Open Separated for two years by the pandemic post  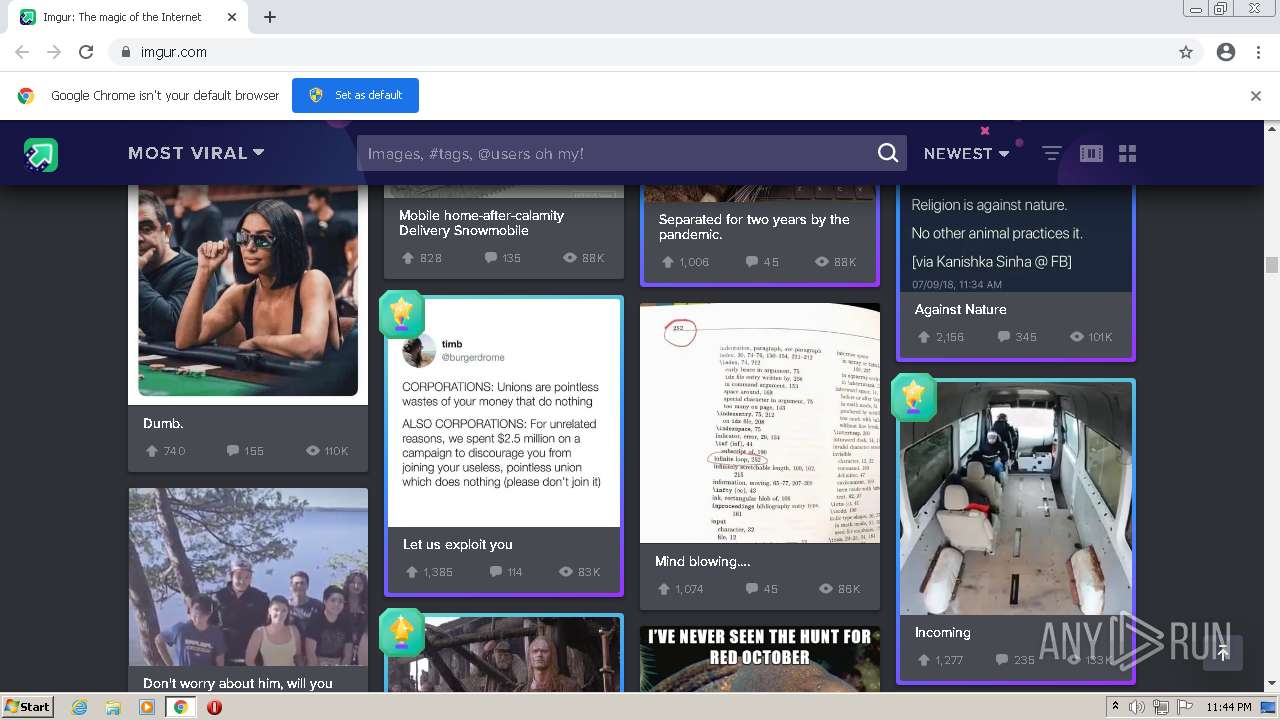tap(754, 227)
